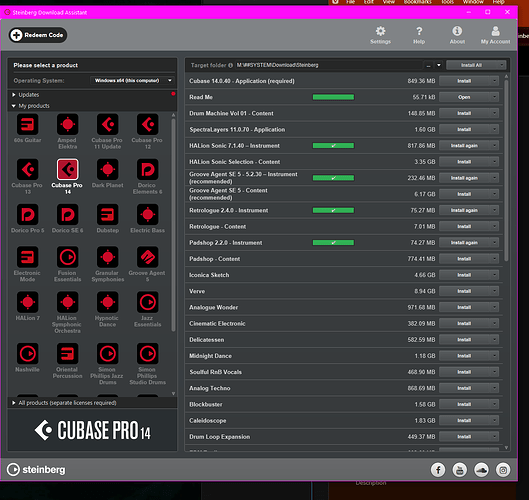
Task: Install Cubase 14.0.40 Application
Action: point(464,81)
